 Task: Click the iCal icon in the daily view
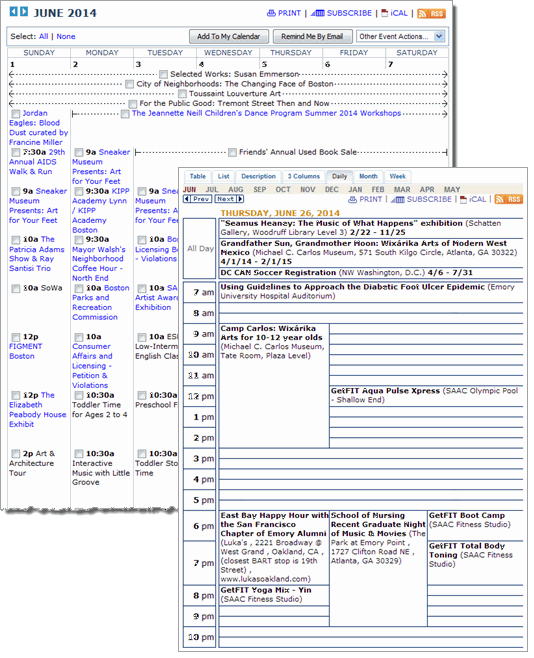coord(463,199)
